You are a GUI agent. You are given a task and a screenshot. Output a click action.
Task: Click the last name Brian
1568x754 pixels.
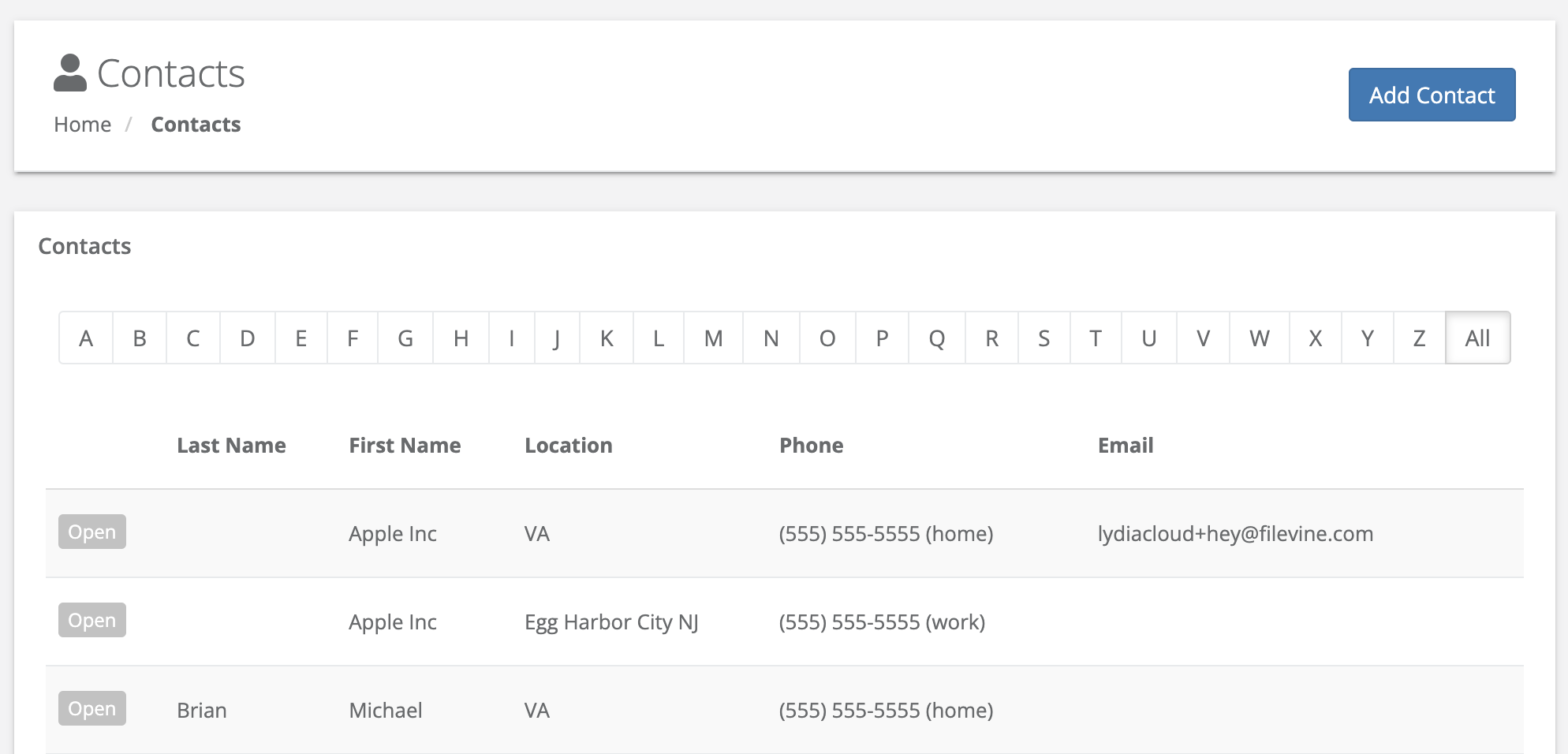(x=202, y=711)
